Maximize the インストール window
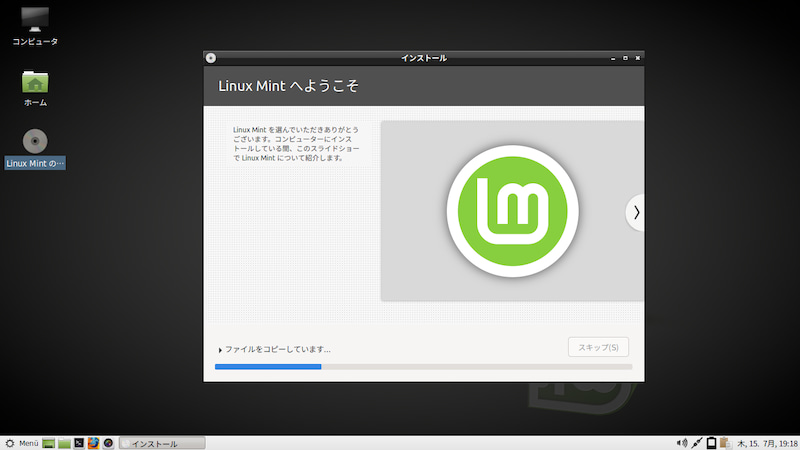Viewport: 800px width, 450px height. pos(625,58)
